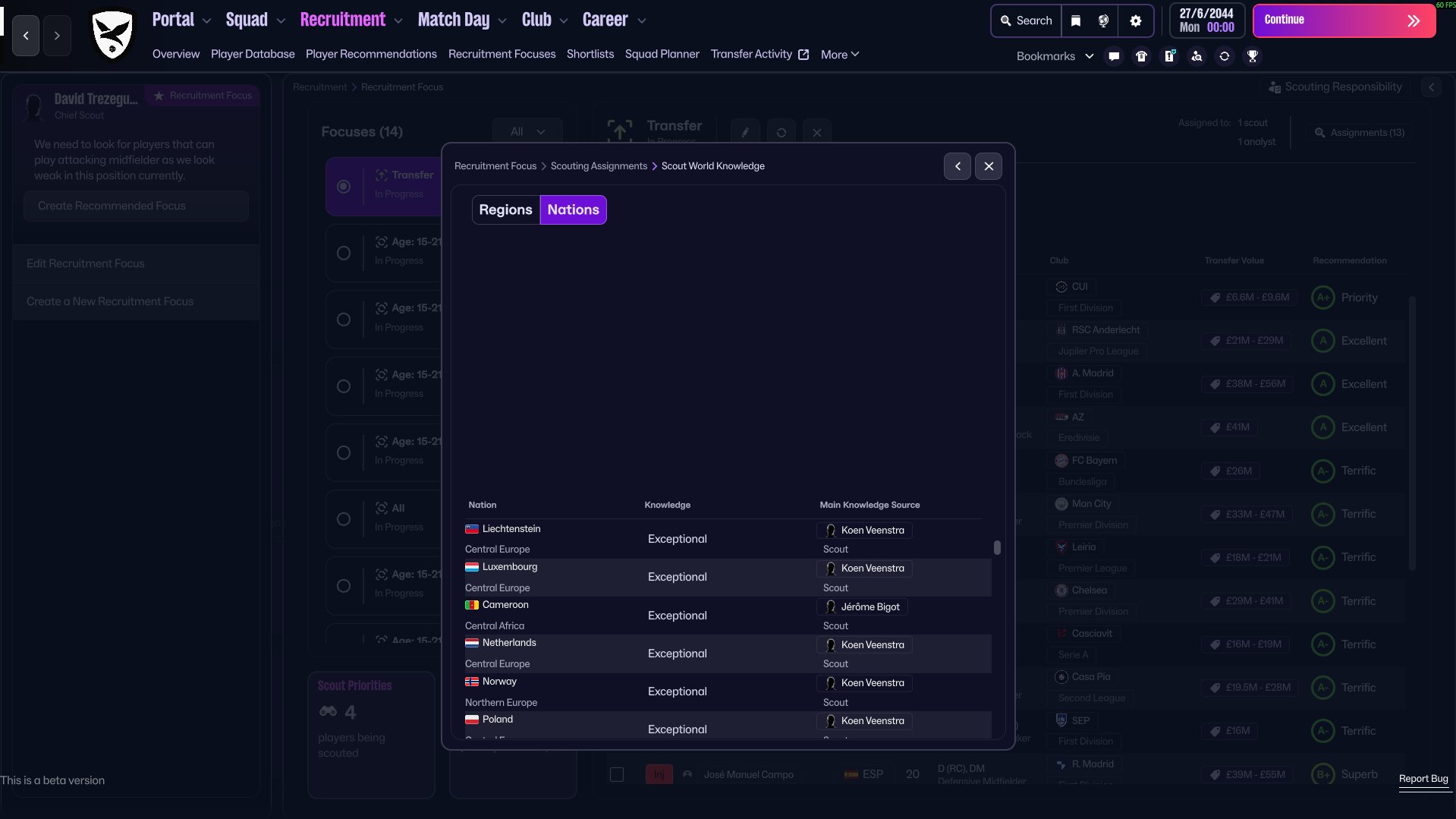Image resolution: width=1456 pixels, height=819 pixels.
Task: Click the Continue button
Action: (1344, 20)
